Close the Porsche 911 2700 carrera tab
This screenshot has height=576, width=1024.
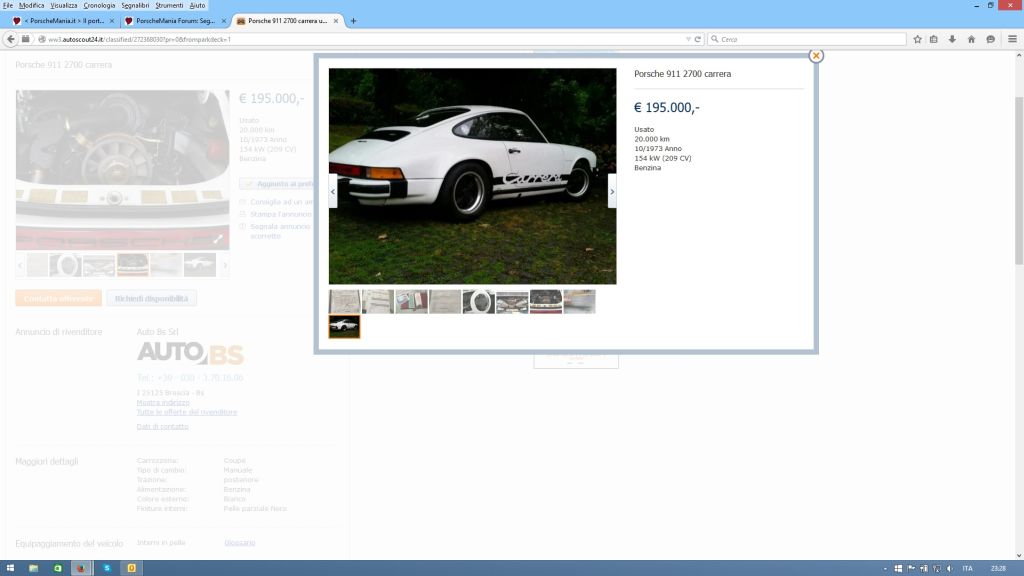click(336, 21)
